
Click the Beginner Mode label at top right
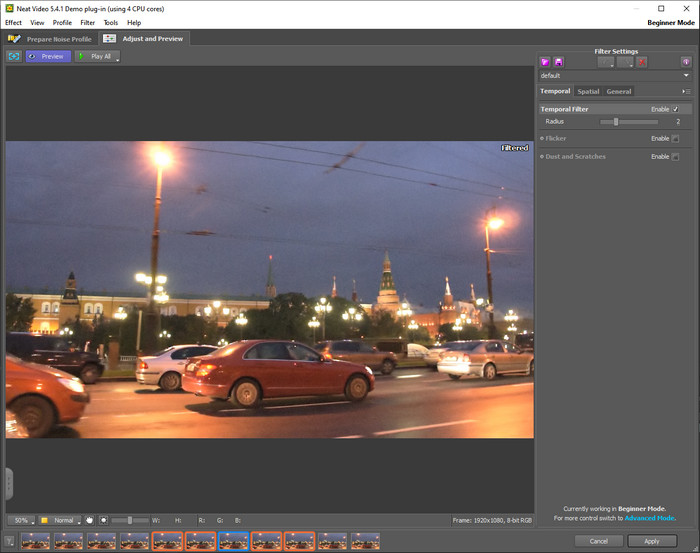pos(671,23)
